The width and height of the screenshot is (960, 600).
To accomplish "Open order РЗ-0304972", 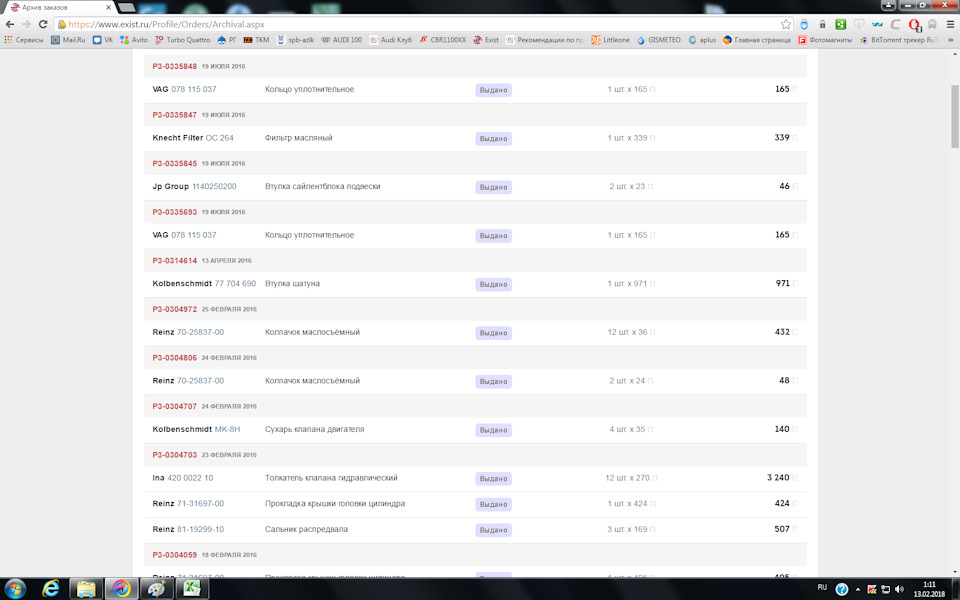I will (174, 309).
